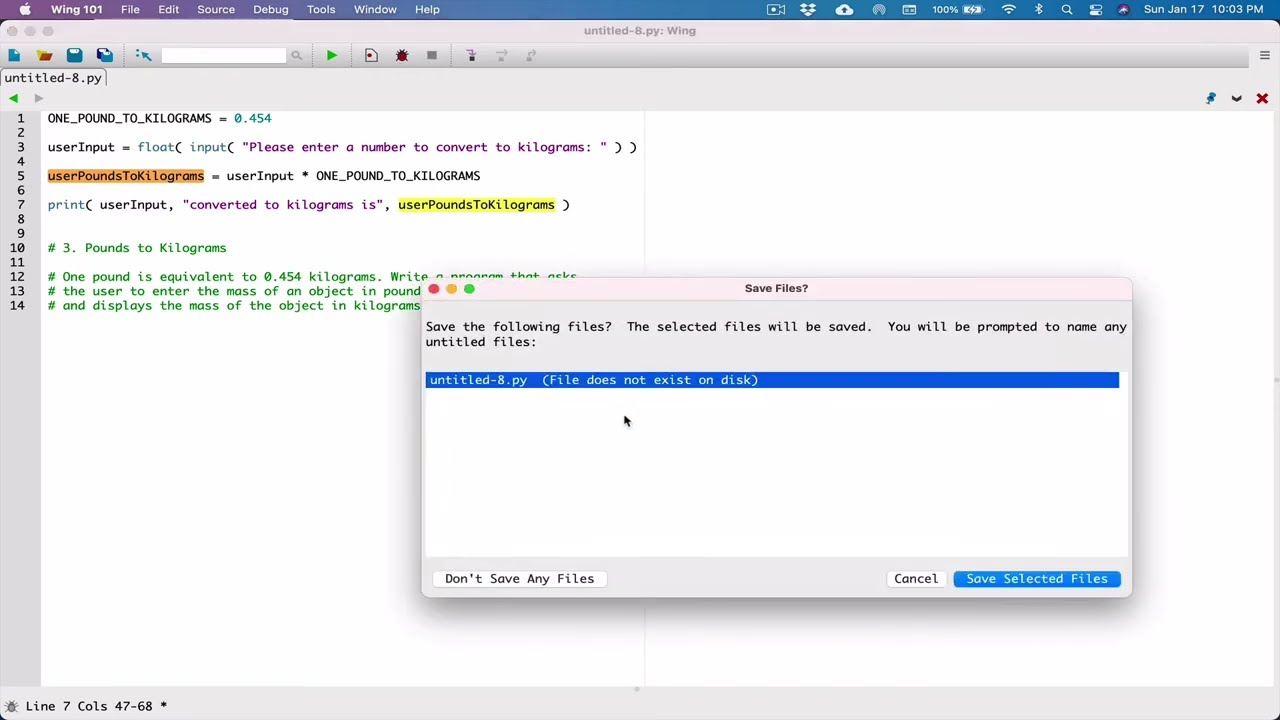This screenshot has height=720, width=1280.
Task: Open the Apple menu
Action: click(25, 9)
